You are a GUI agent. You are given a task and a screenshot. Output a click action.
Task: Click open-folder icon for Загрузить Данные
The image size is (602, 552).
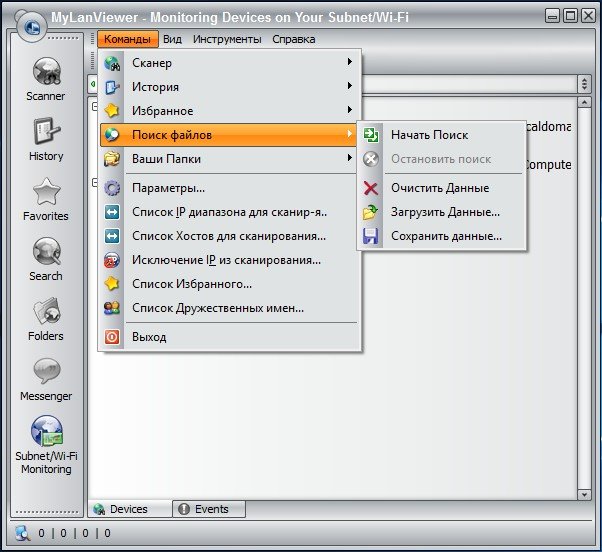[371, 212]
